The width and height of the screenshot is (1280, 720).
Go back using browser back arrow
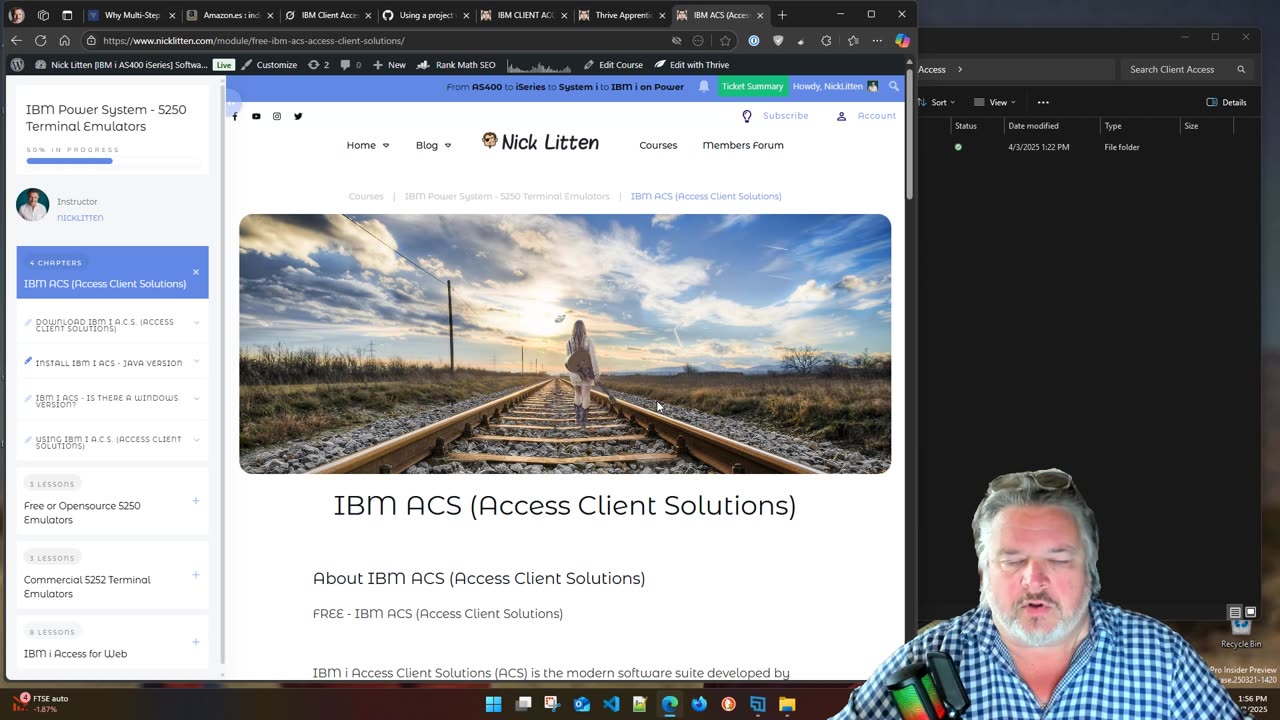(x=16, y=40)
